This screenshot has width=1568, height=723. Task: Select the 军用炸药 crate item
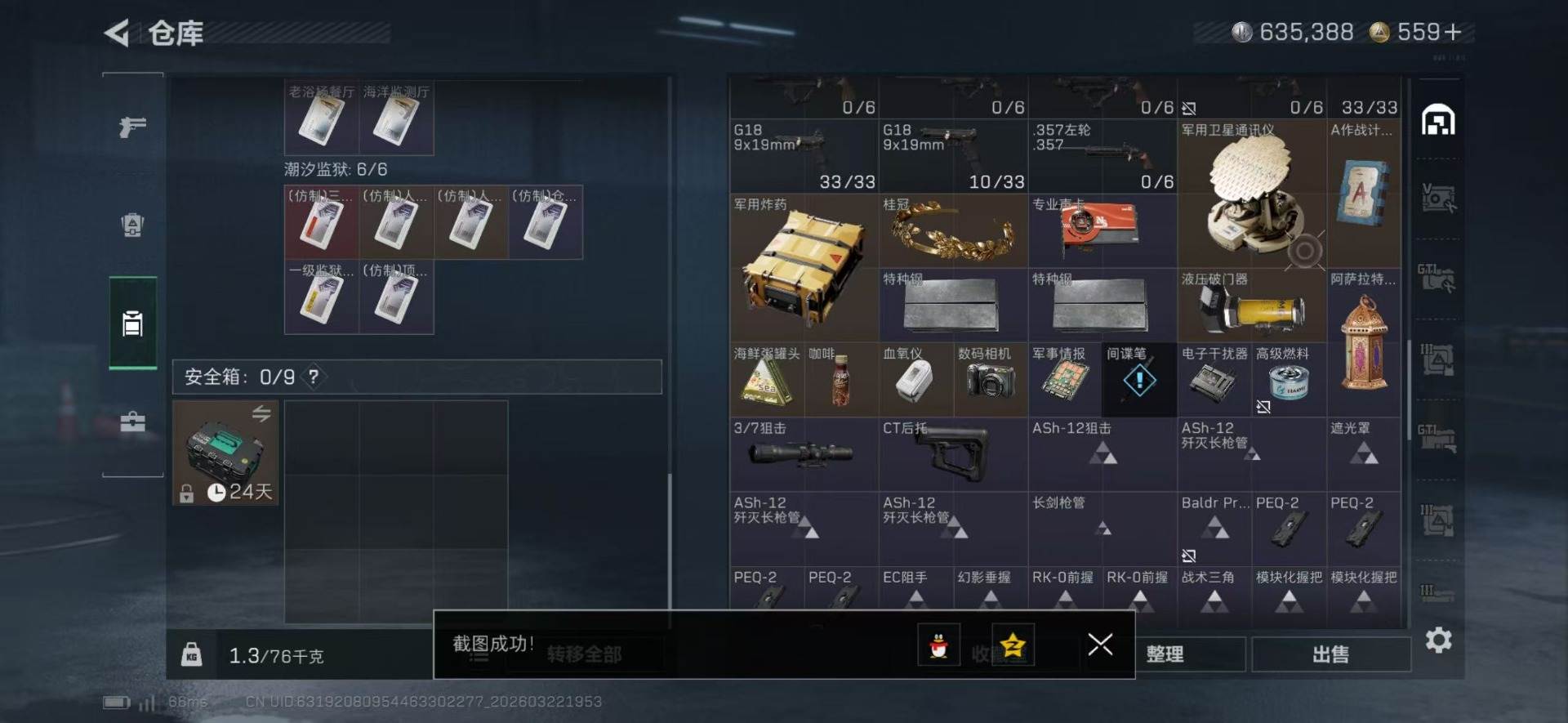[804, 268]
